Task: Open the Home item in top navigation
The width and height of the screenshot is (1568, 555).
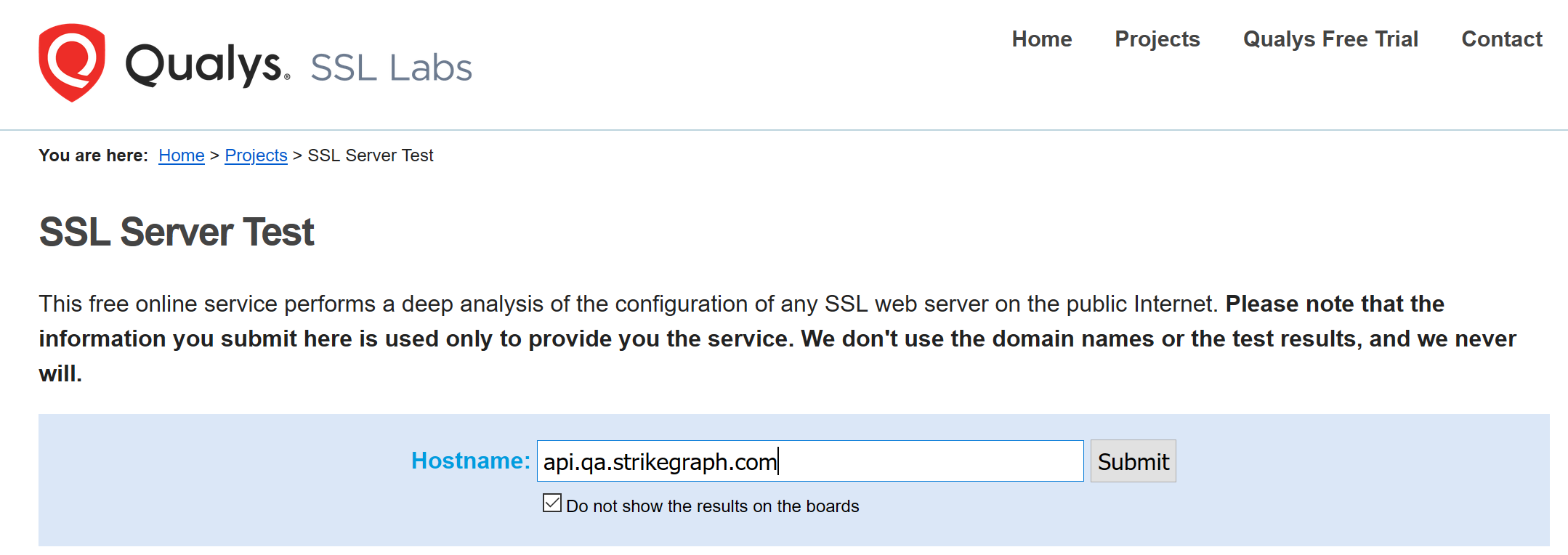Action: pyautogui.click(x=1042, y=39)
